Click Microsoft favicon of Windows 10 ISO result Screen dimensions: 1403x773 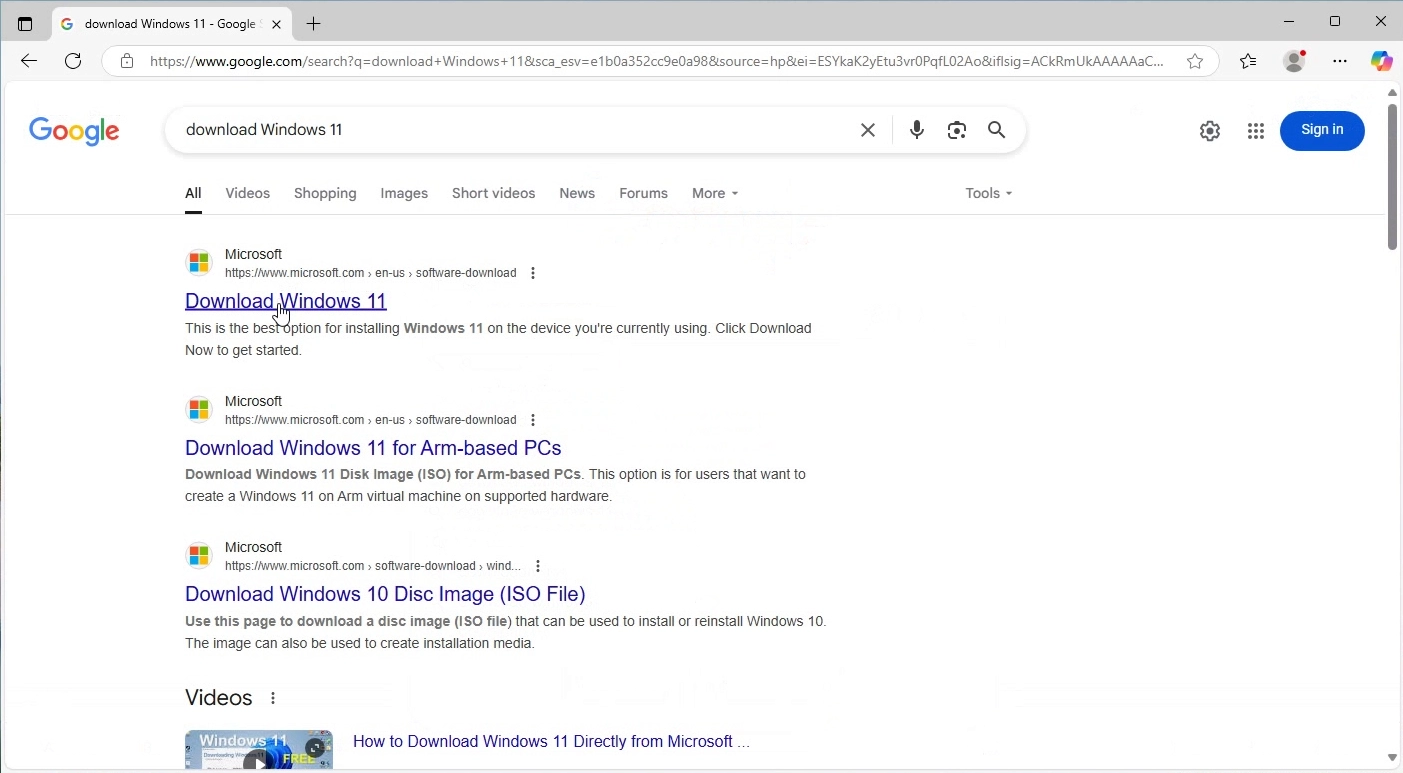pos(200,556)
